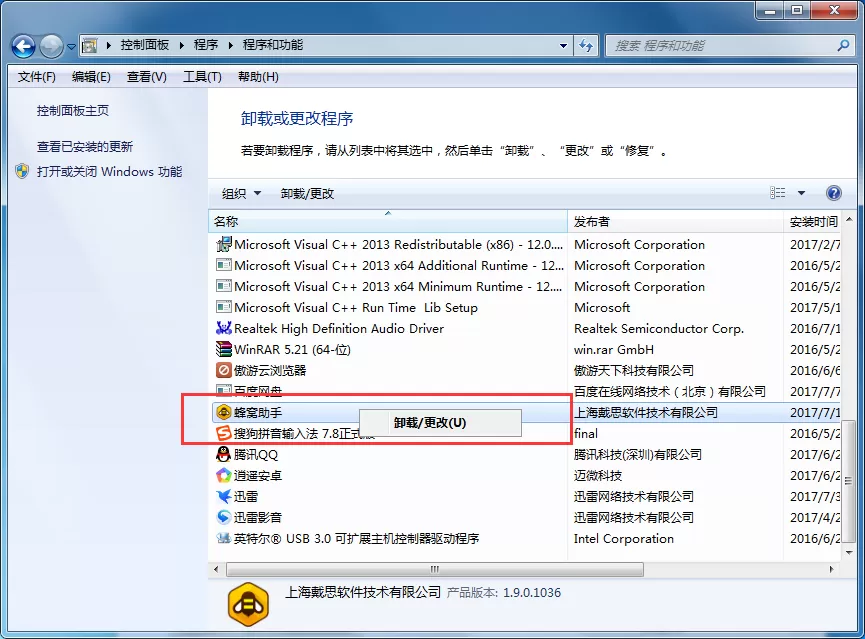Open address bar history dropdown
The height and width of the screenshot is (639, 865).
pyautogui.click(x=563, y=46)
